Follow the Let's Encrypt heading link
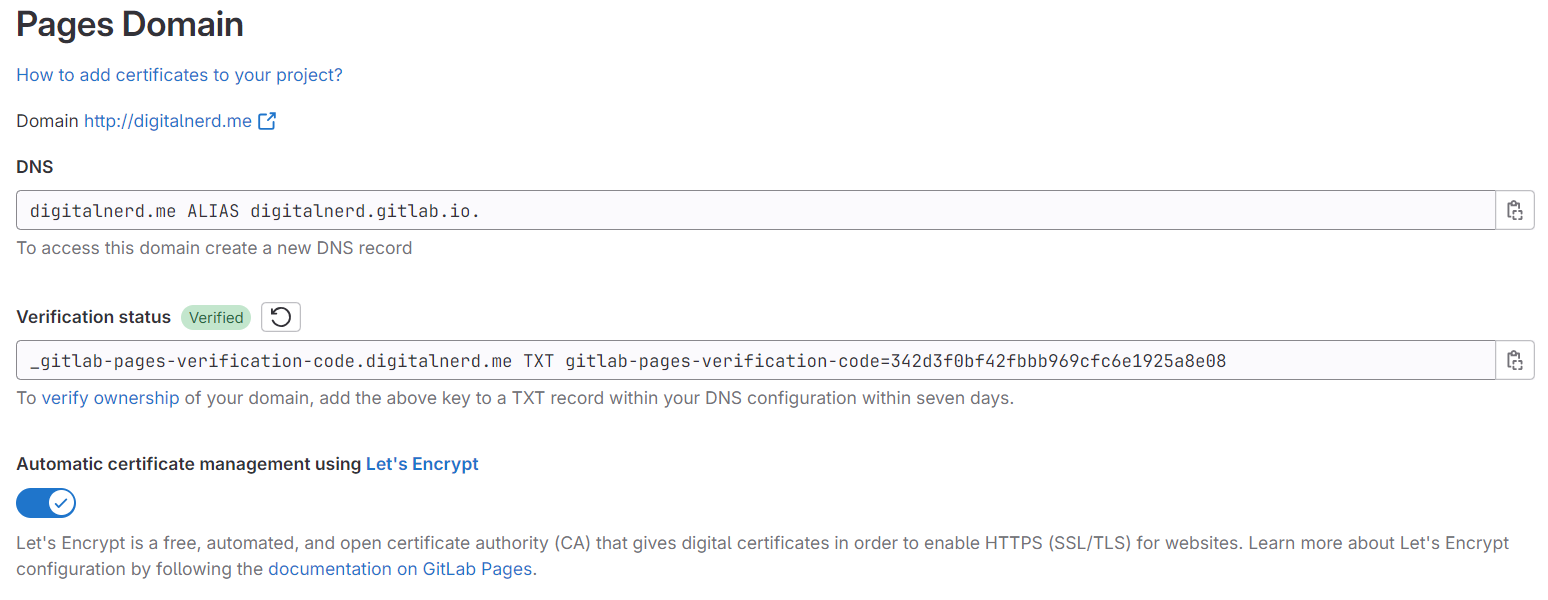 [x=422, y=464]
